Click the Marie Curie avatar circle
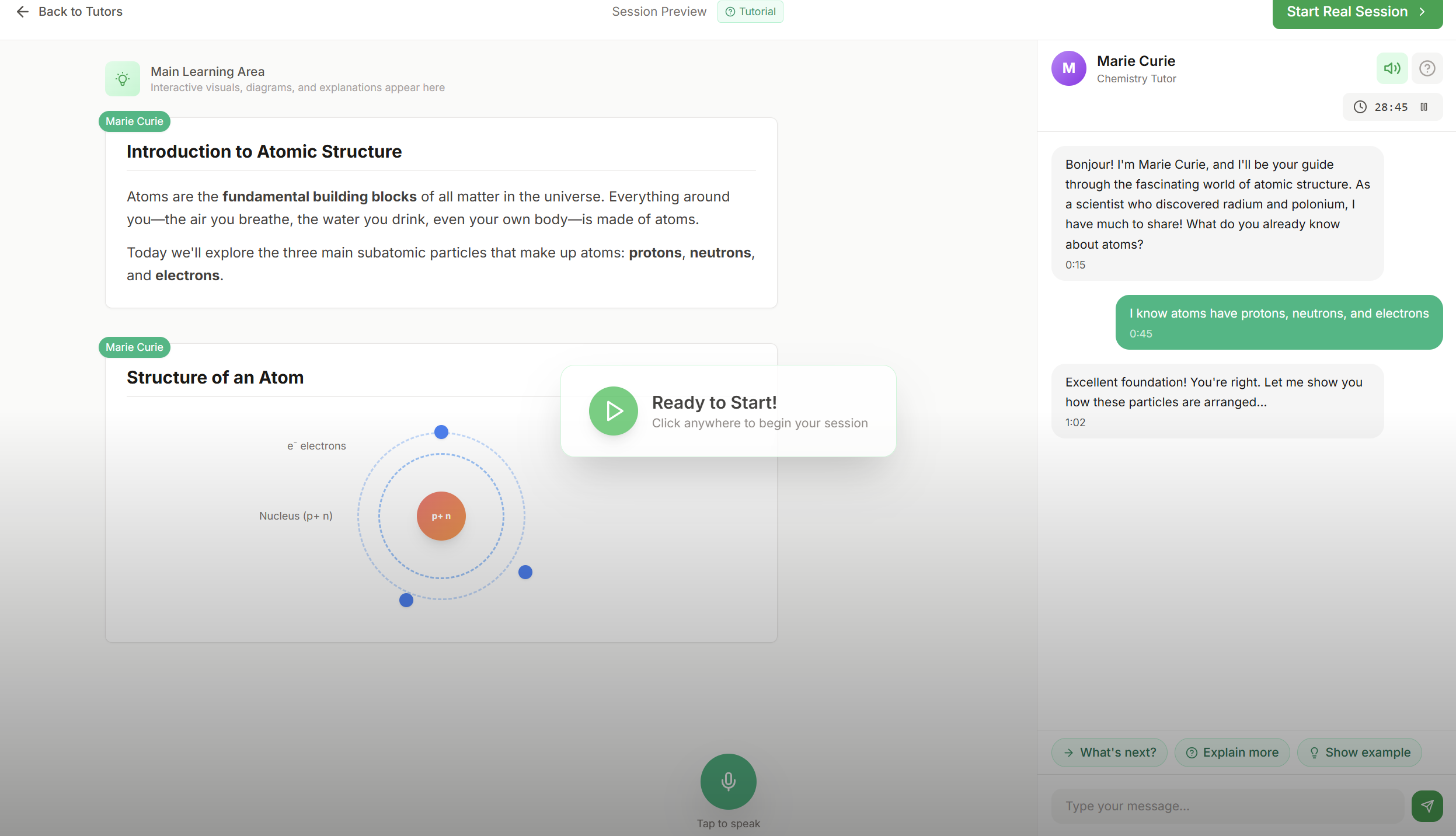Screen dimensions: 1456x836 coord(1068,68)
